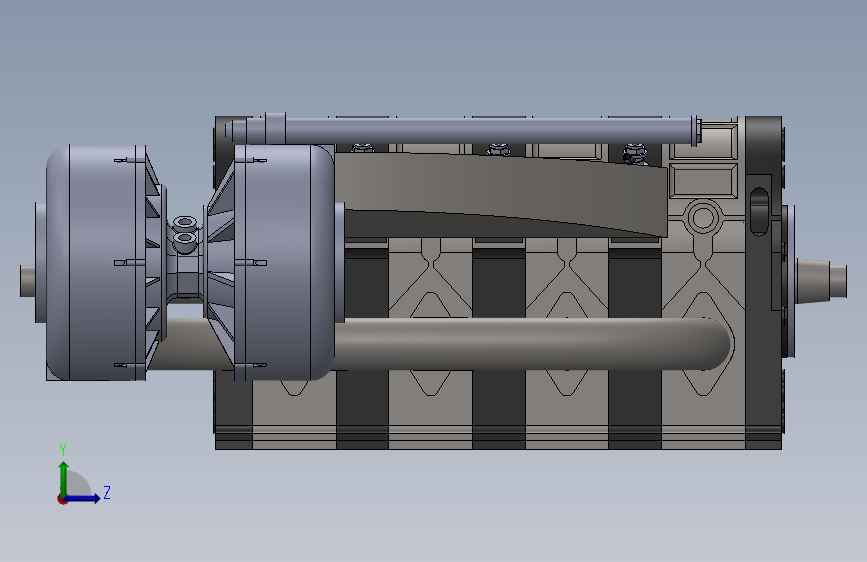Click the green Y axis of the orientation triad
Image resolution: width=867 pixels, height=562 pixels.
click(x=64, y=478)
